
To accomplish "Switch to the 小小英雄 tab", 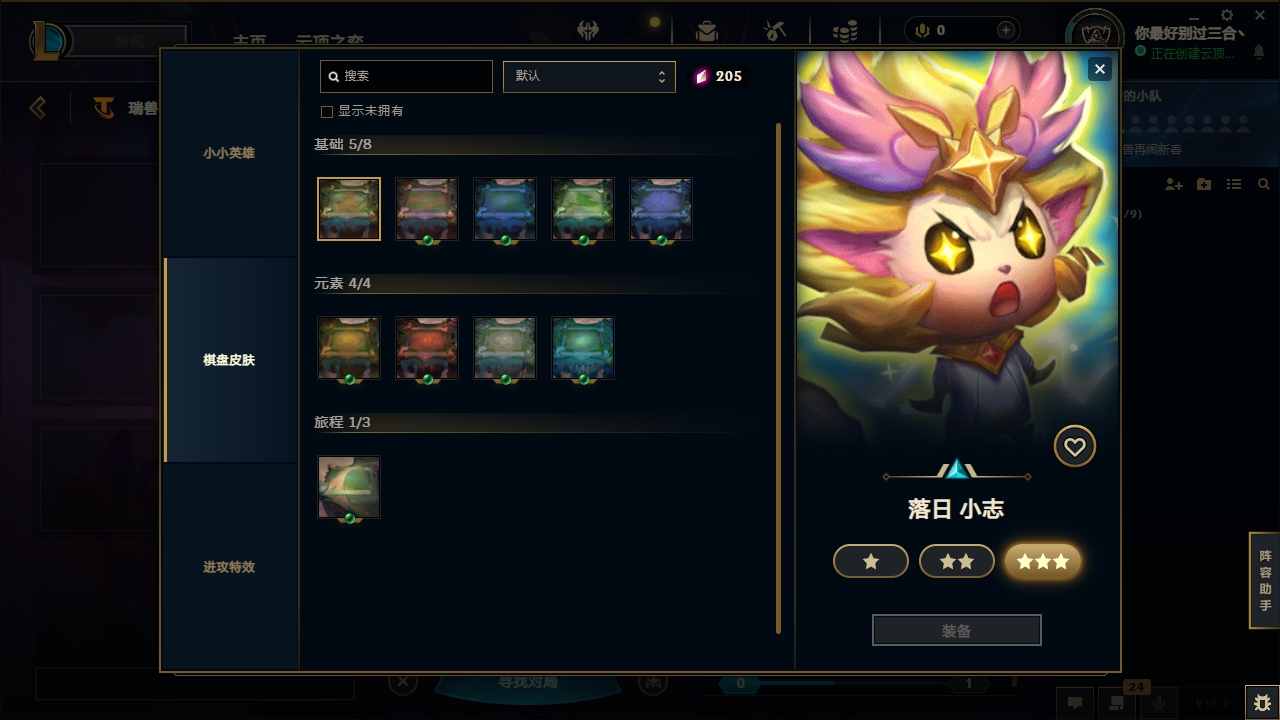I will click(230, 153).
